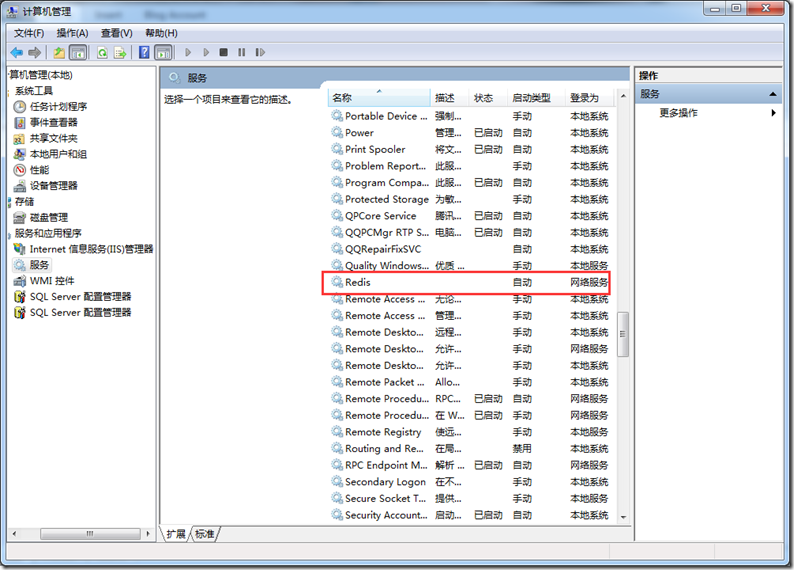Click the Up one level folder icon
The height and width of the screenshot is (570, 794).
[x=59, y=52]
